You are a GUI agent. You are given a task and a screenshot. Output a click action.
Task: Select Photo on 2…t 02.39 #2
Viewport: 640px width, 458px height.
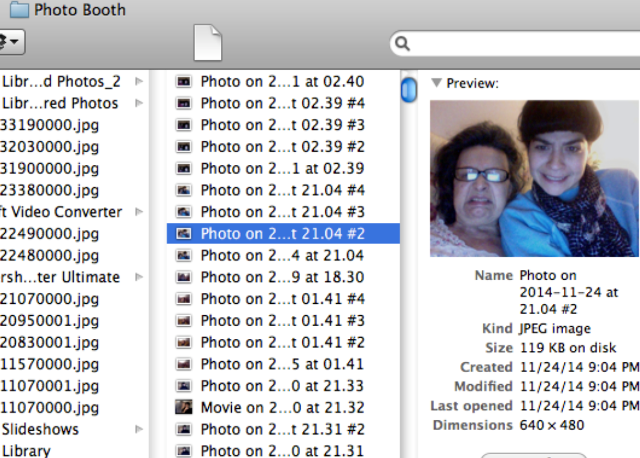pyautogui.click(x=282, y=146)
